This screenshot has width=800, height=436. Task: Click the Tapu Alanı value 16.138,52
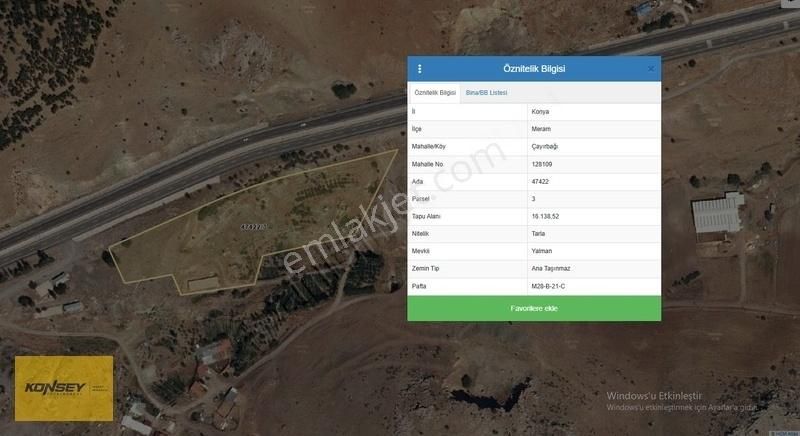click(545, 216)
